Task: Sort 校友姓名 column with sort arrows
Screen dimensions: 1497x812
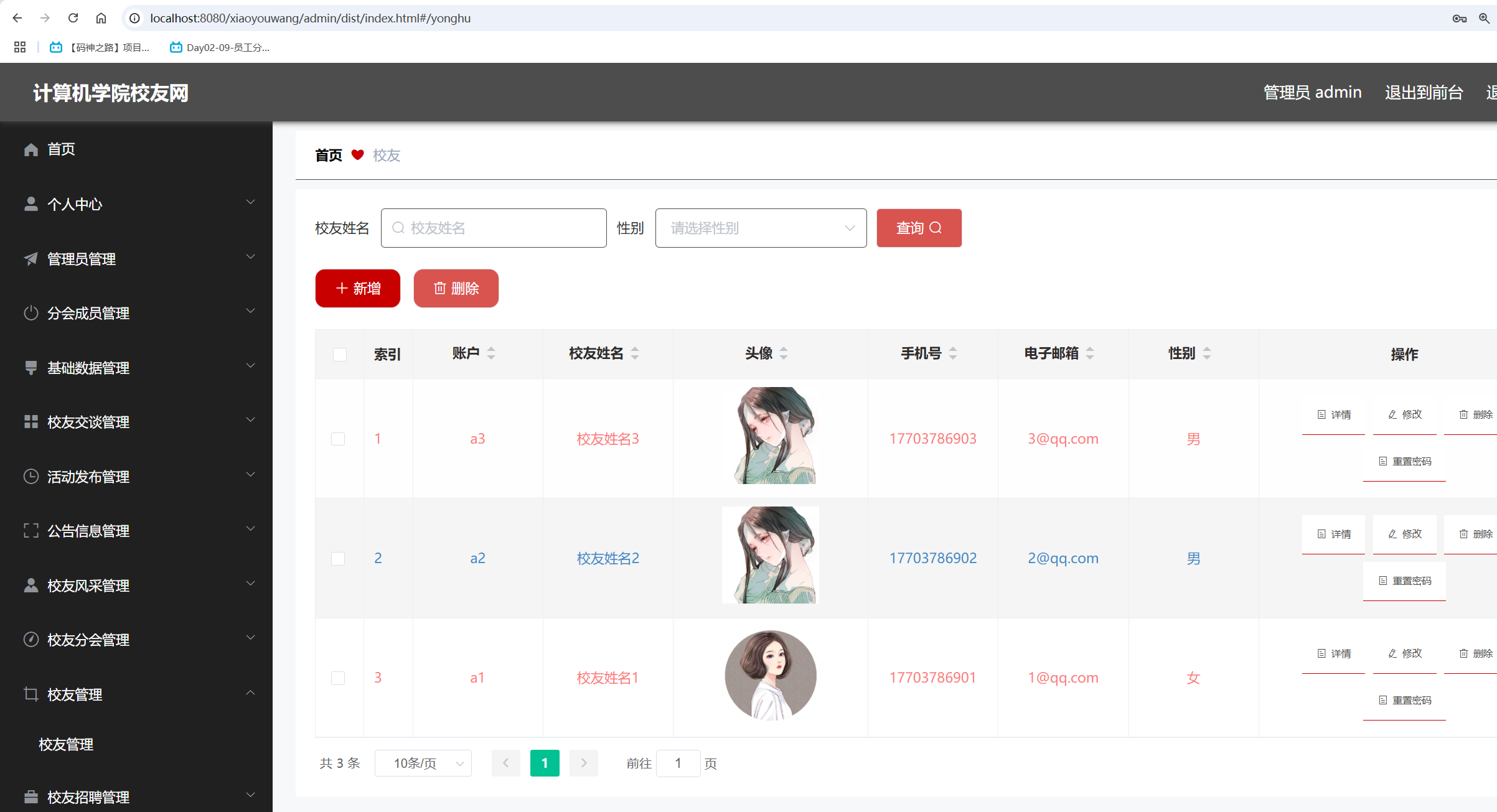Action: click(x=635, y=353)
